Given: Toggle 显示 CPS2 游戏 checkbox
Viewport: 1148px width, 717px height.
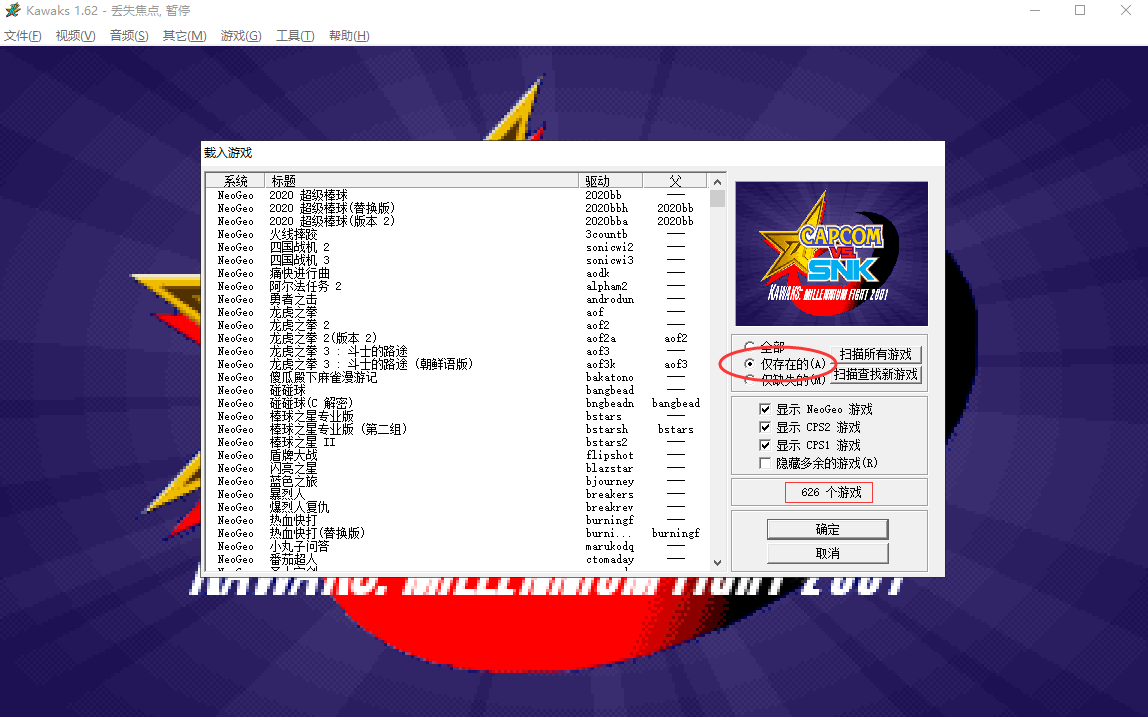Looking at the screenshot, I should (x=765, y=427).
